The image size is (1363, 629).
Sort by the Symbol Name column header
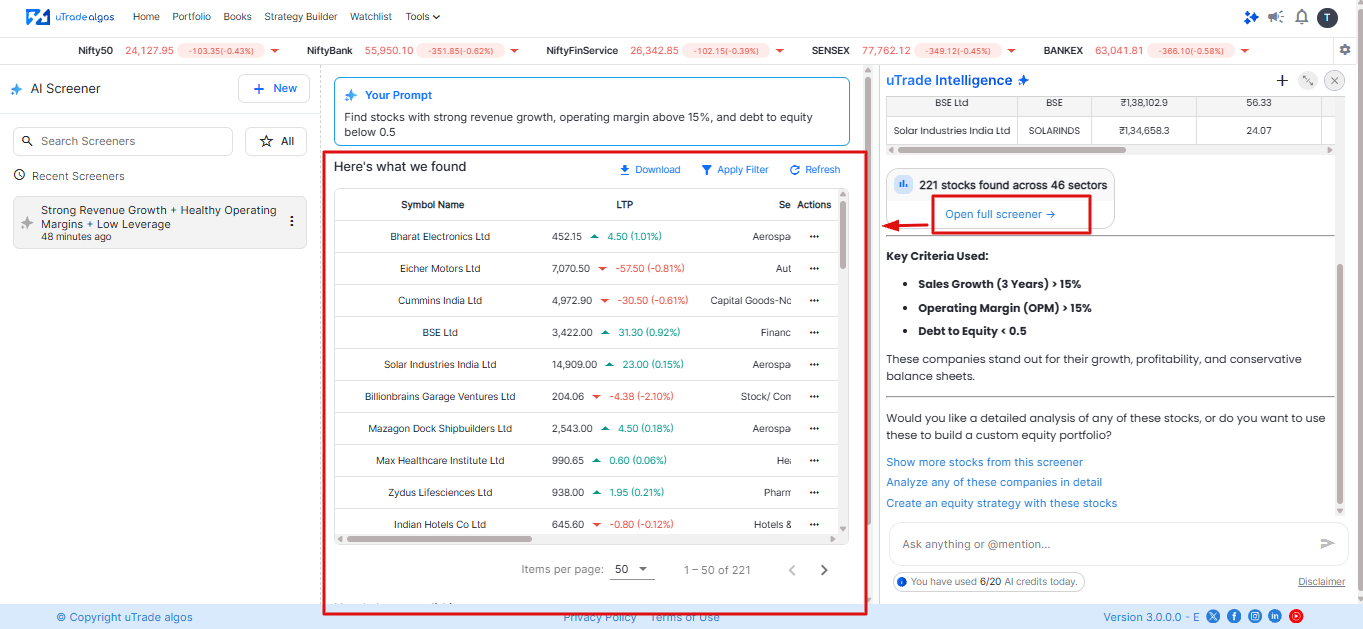(433, 205)
